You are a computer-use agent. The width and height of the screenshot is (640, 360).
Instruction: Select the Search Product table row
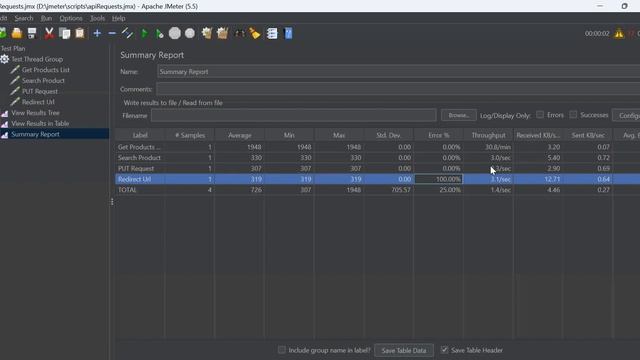click(x=378, y=158)
